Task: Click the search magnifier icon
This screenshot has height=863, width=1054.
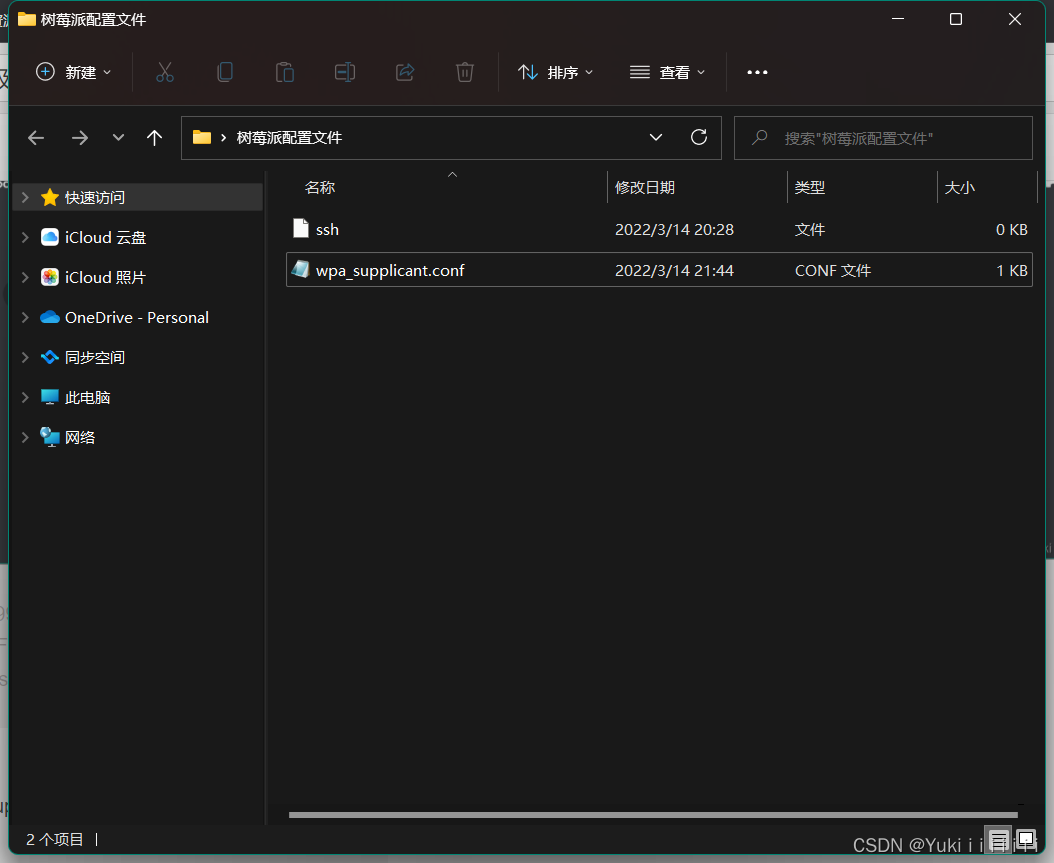Action: (x=760, y=138)
